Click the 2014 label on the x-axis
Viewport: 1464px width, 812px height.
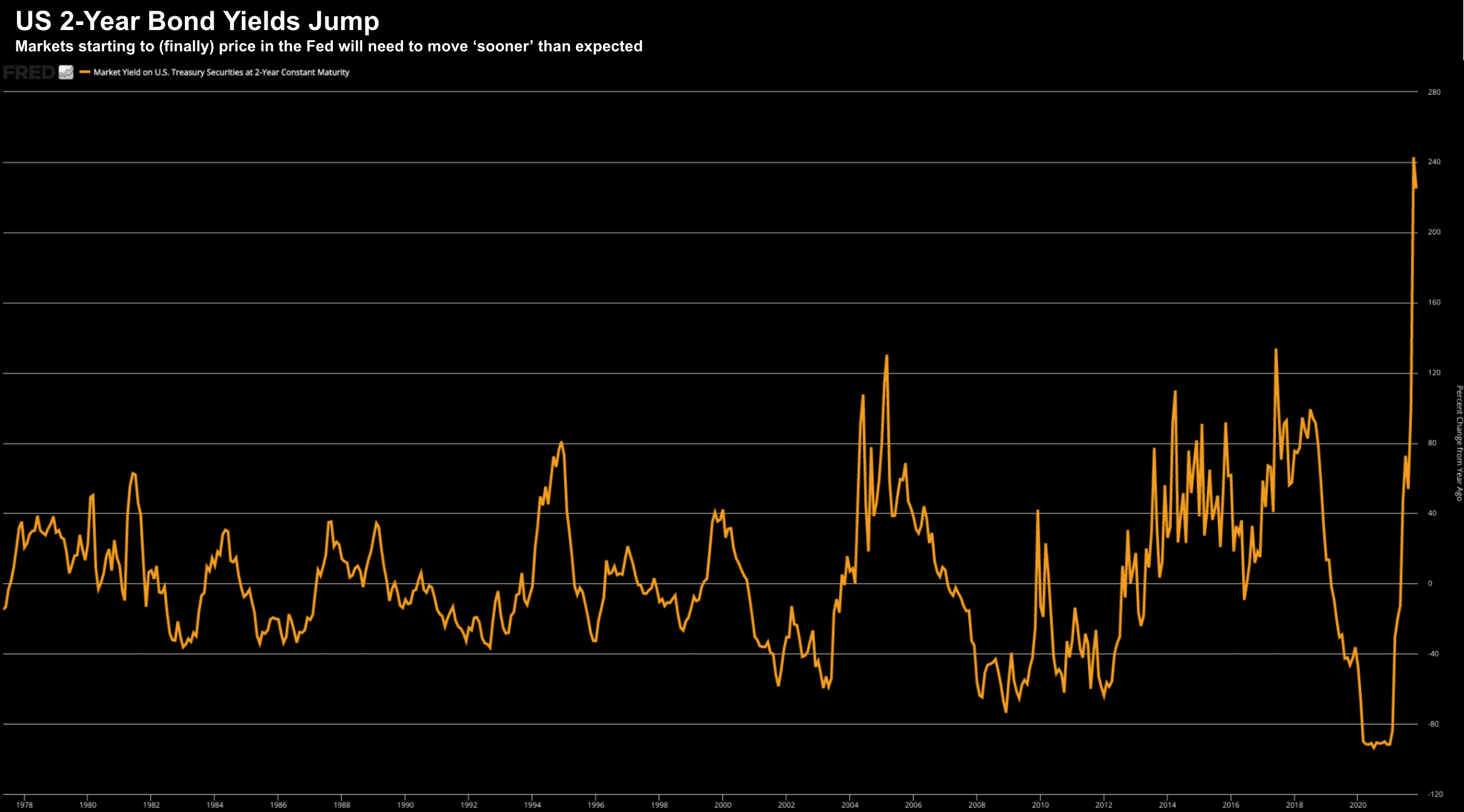click(1167, 805)
